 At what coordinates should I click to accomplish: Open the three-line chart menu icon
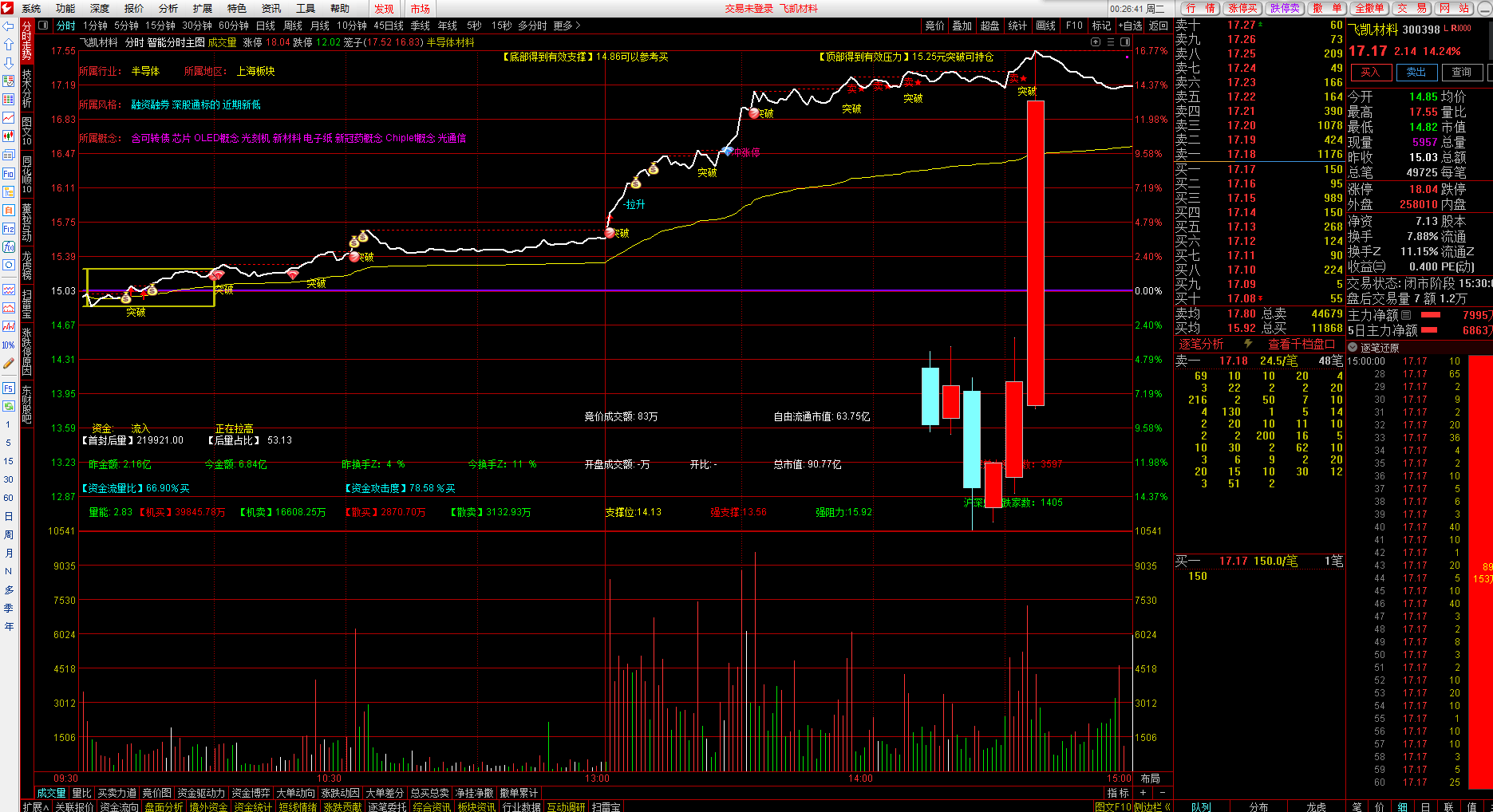point(1111,42)
